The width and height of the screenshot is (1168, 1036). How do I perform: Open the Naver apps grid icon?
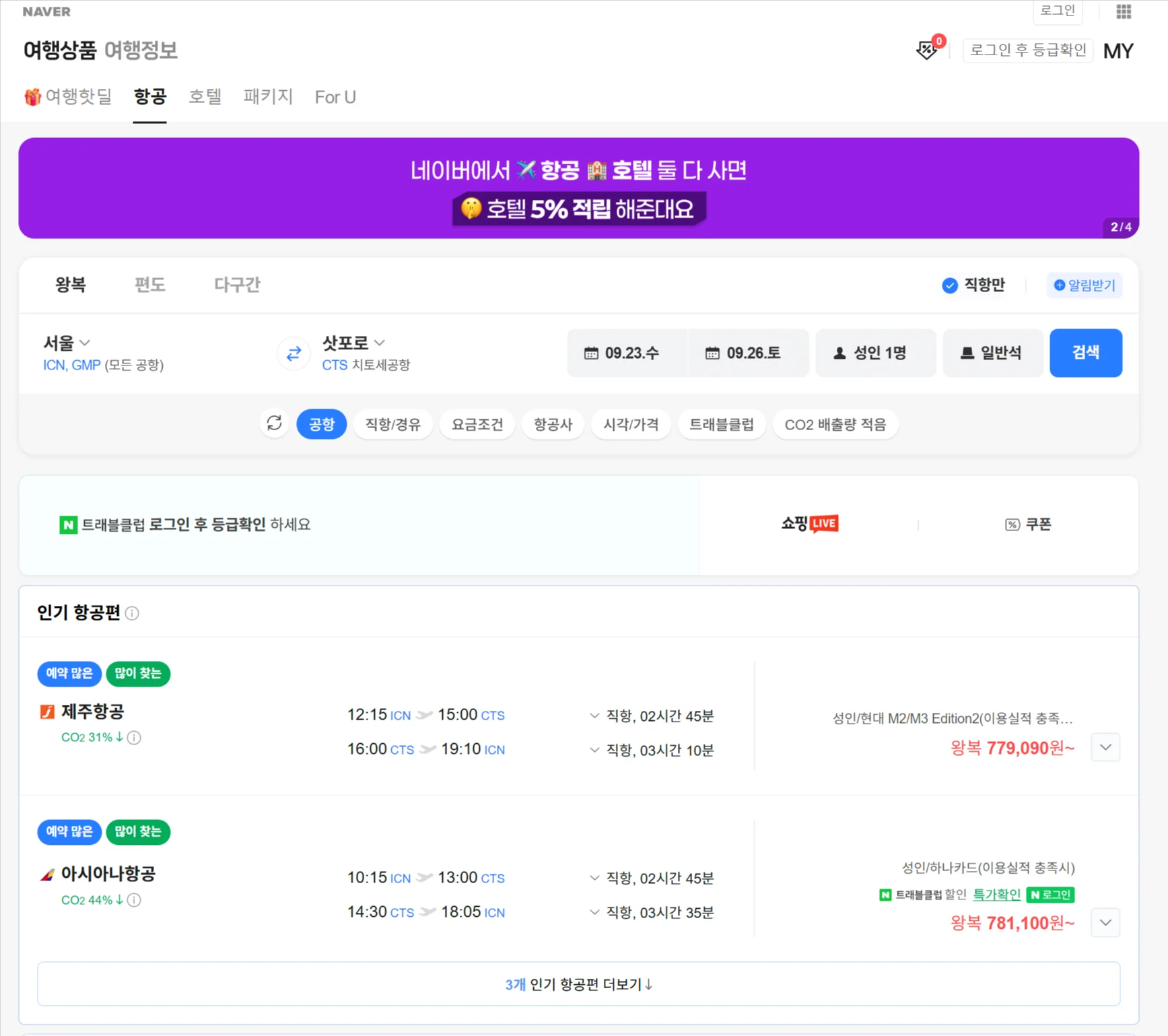click(1124, 11)
